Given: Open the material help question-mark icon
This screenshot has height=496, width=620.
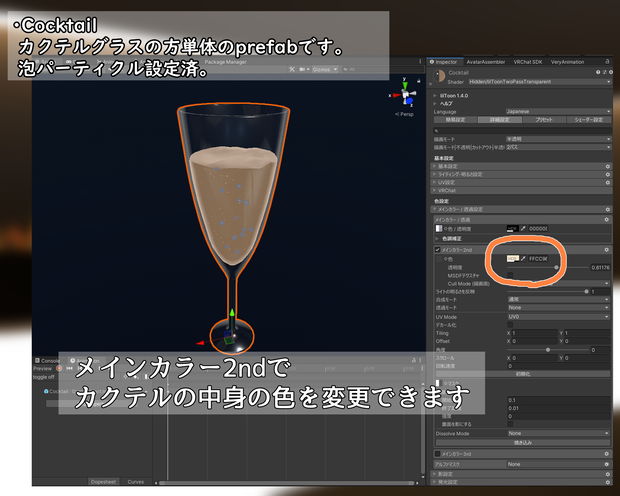Looking at the screenshot, I should point(598,72).
